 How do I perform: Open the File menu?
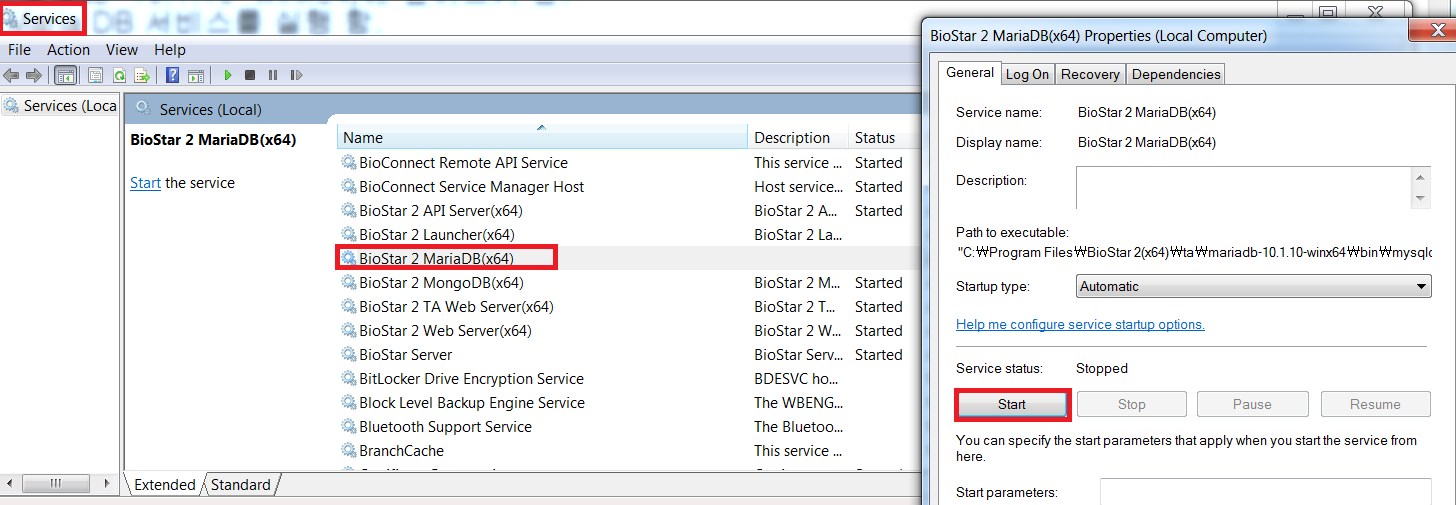pos(19,49)
